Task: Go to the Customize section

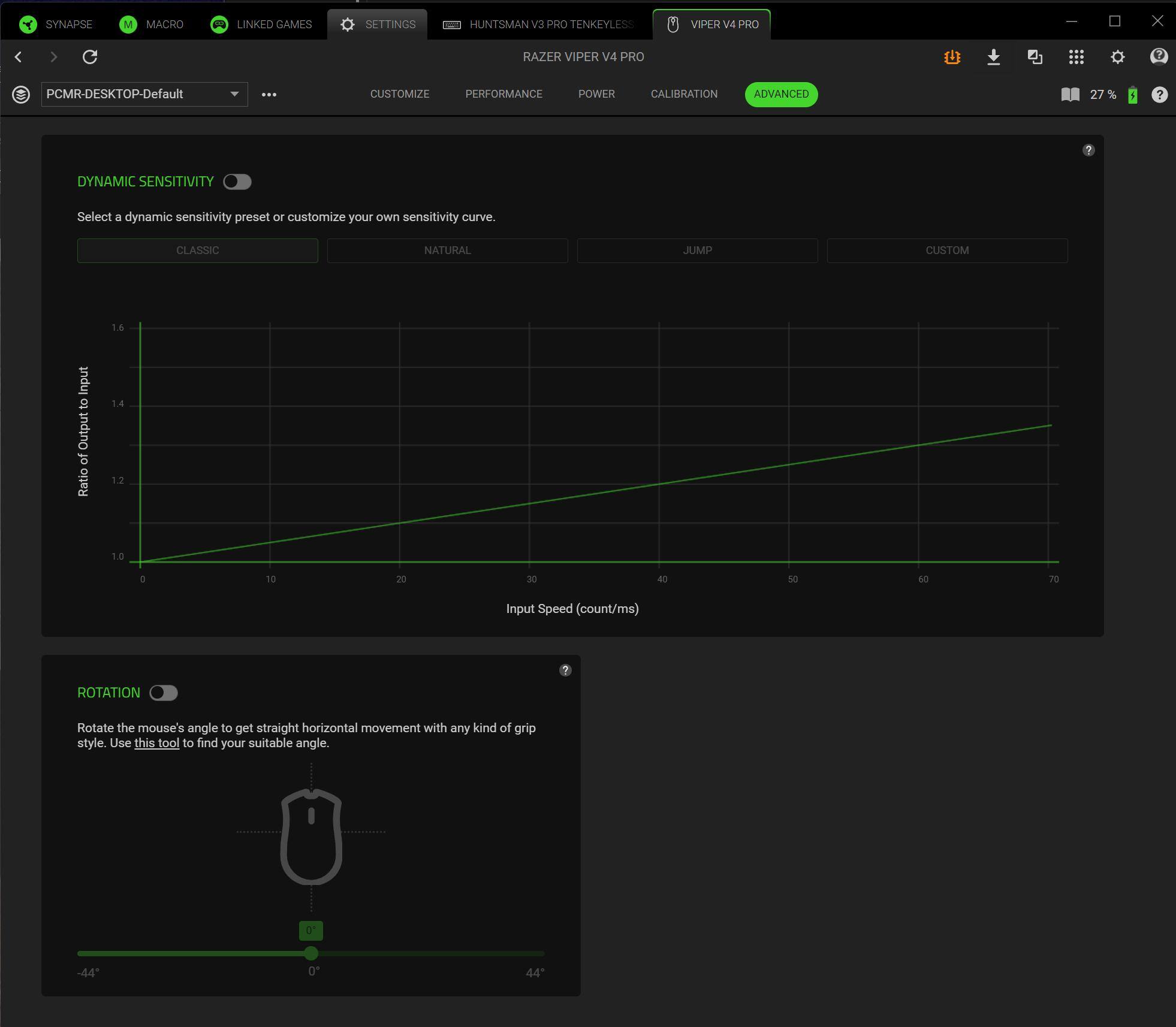Action: point(400,94)
